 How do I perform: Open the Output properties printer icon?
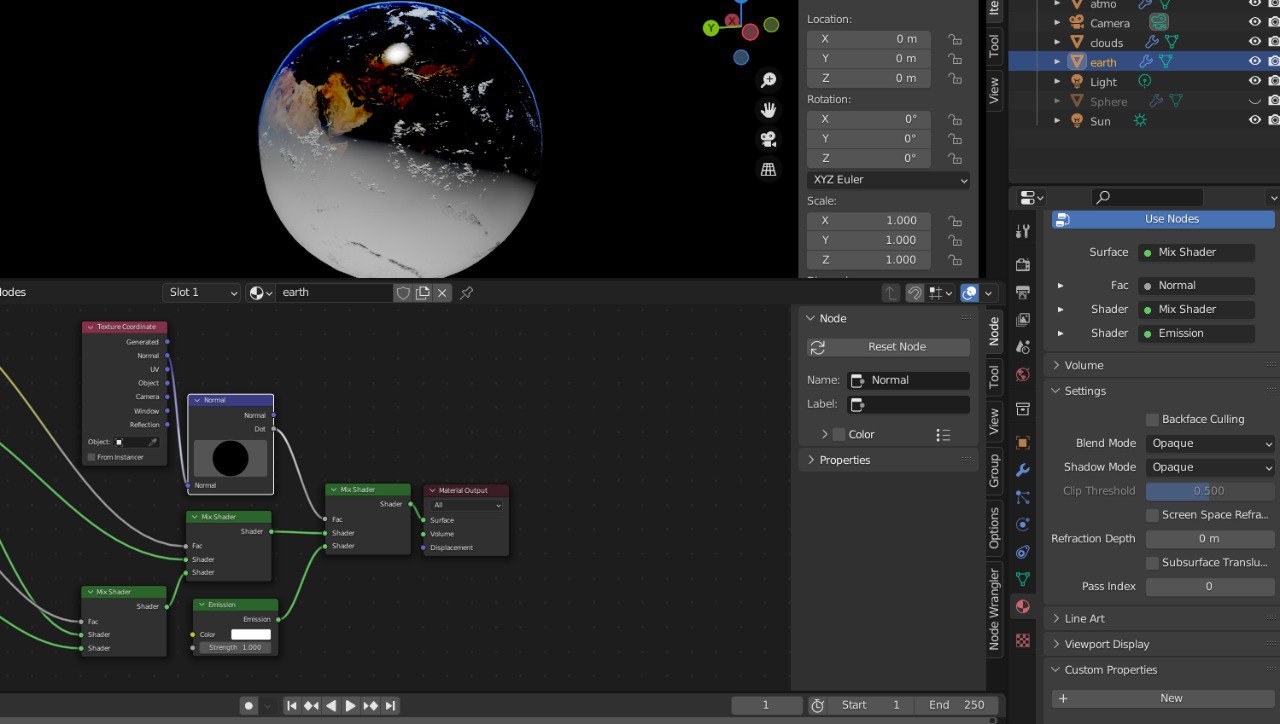(x=1022, y=292)
